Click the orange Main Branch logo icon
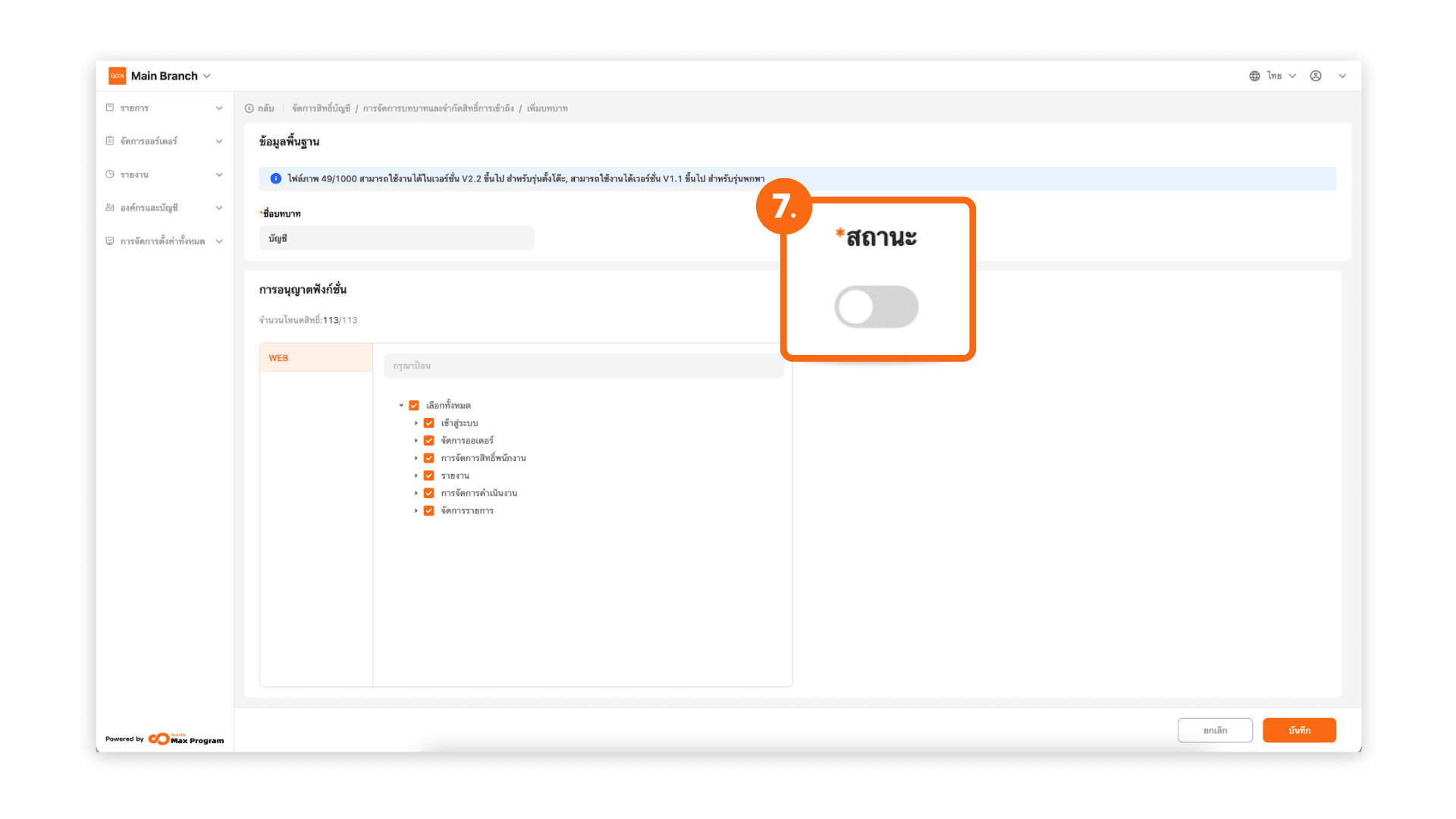Image resolution: width=1456 pixels, height=819 pixels. (117, 76)
